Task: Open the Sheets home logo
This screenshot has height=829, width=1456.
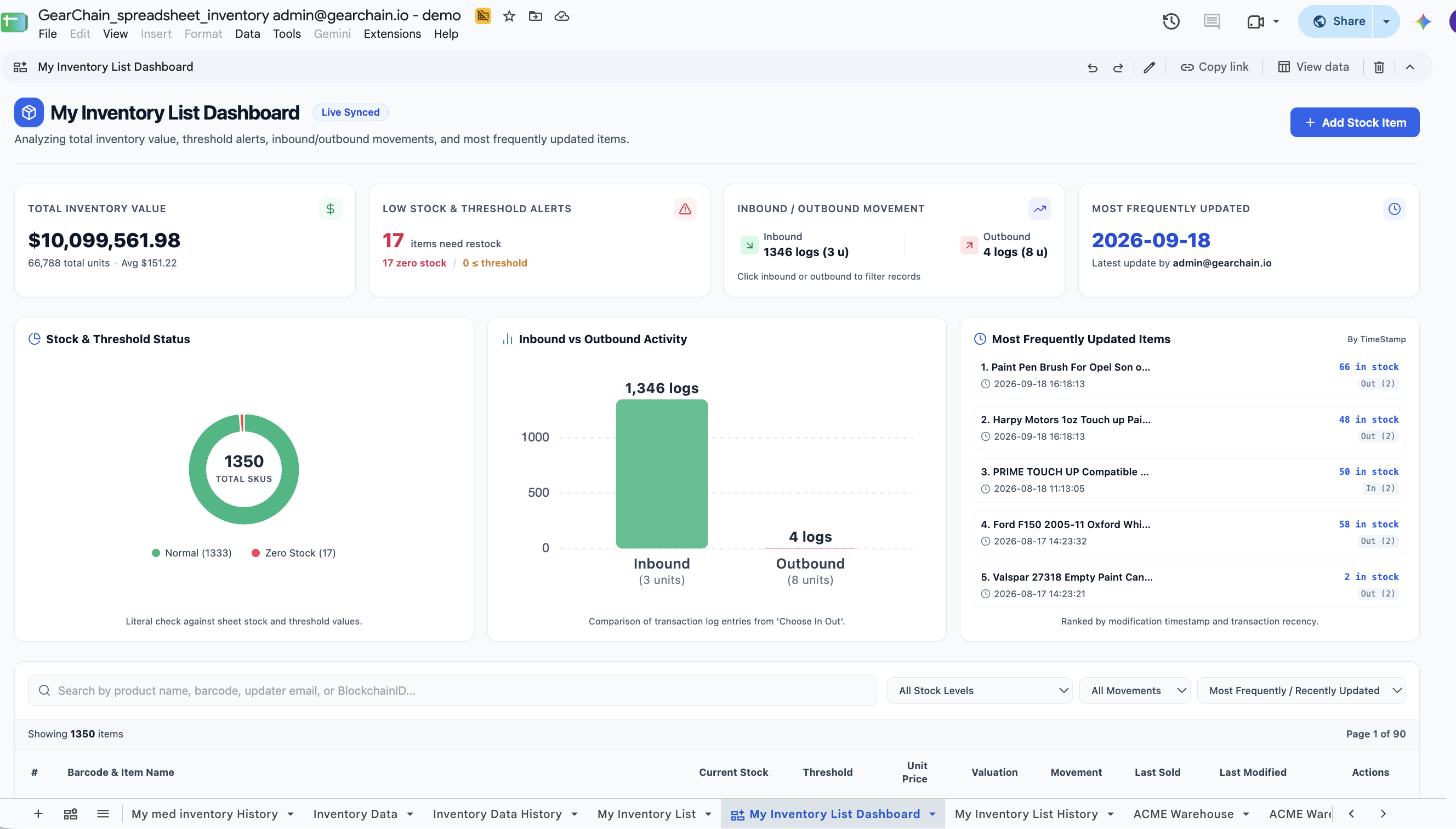Action: pyautogui.click(x=14, y=23)
